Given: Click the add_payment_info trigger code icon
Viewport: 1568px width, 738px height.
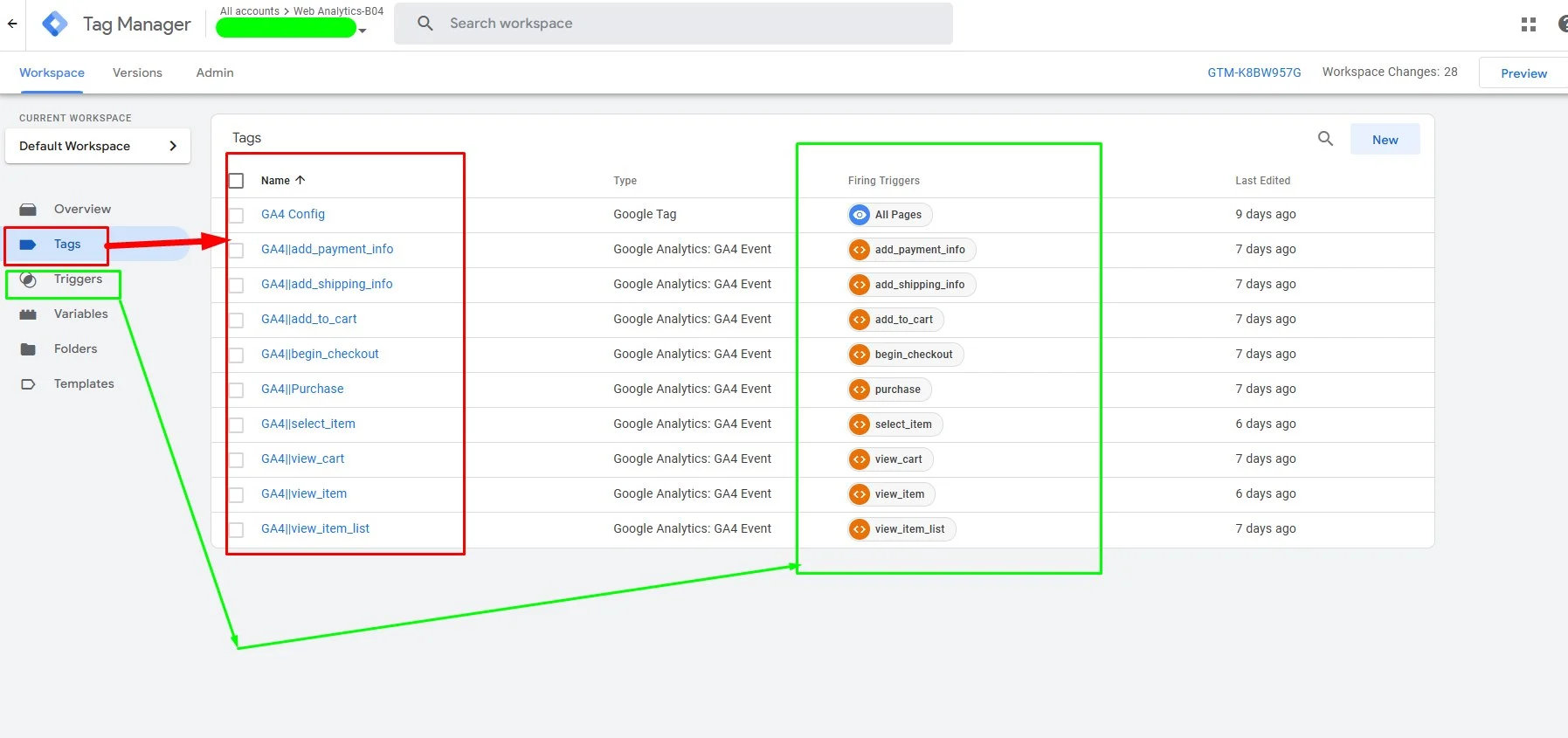Looking at the screenshot, I should click(x=860, y=250).
